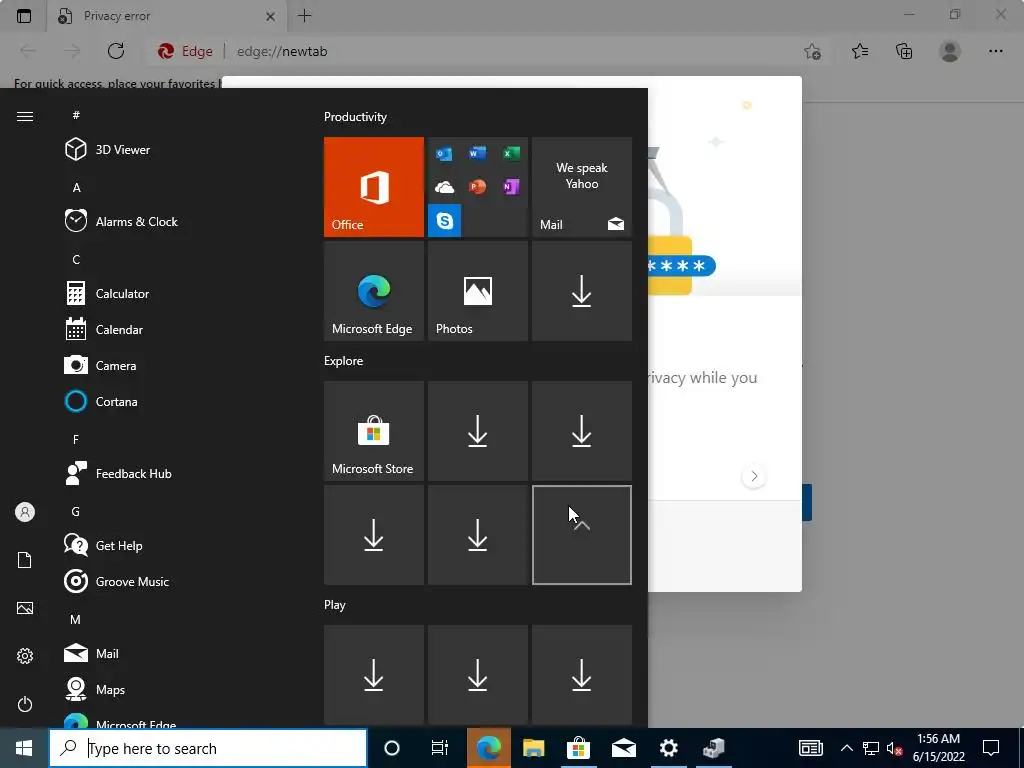Open Microsoft Store on the taskbar
The image size is (1024, 768).
click(x=578, y=748)
